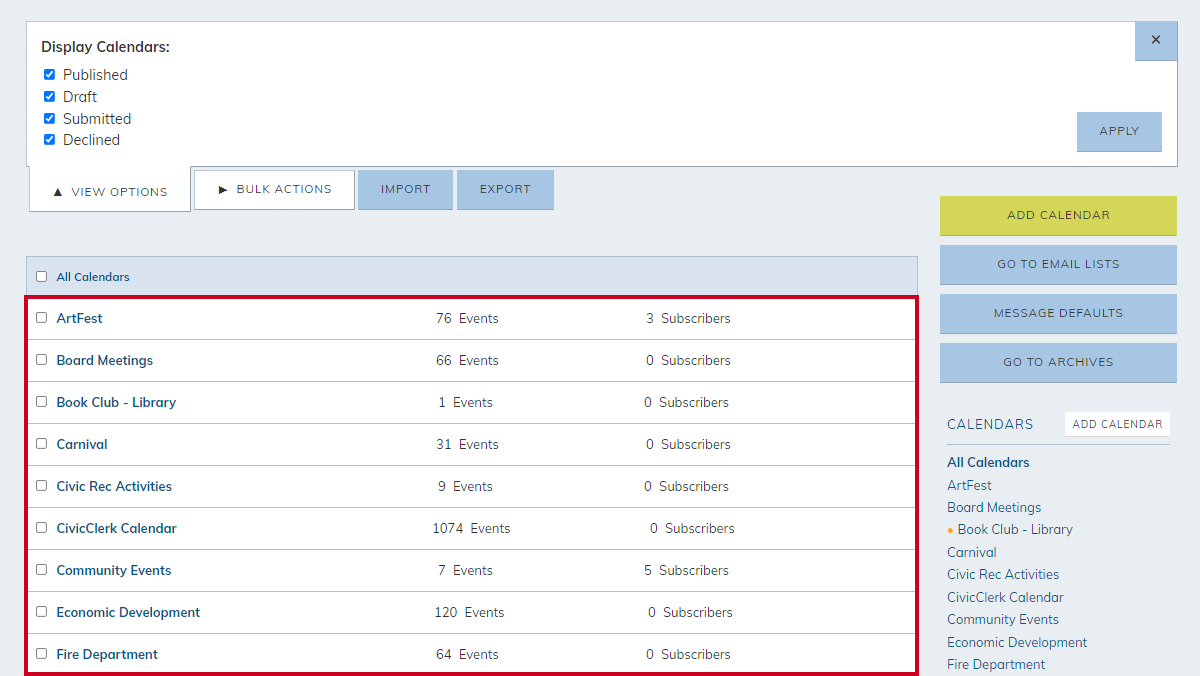Click Book Club - Library's 1 Events count
The height and width of the screenshot is (676, 1200).
click(465, 402)
